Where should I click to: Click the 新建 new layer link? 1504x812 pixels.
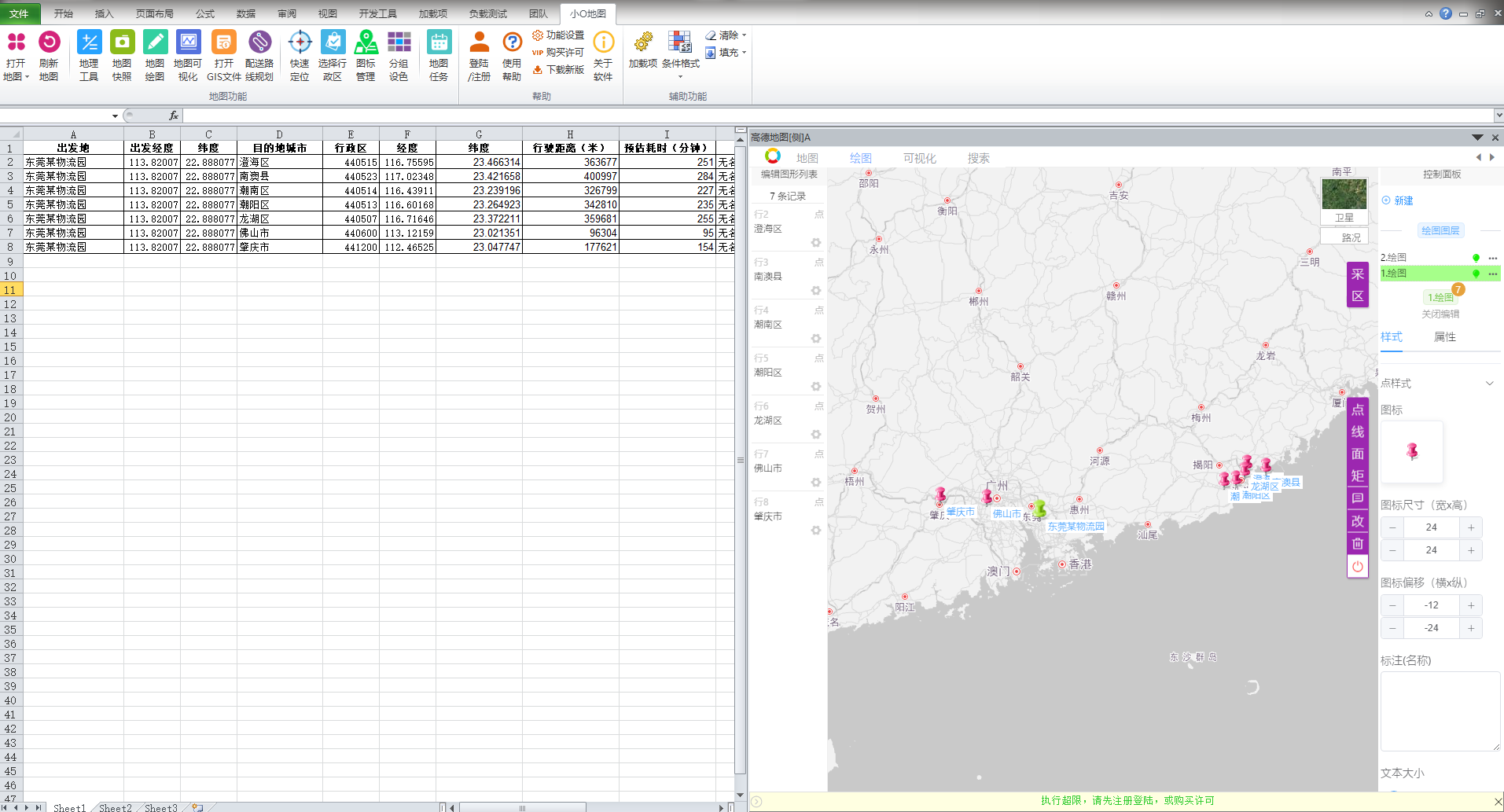[x=1397, y=200]
